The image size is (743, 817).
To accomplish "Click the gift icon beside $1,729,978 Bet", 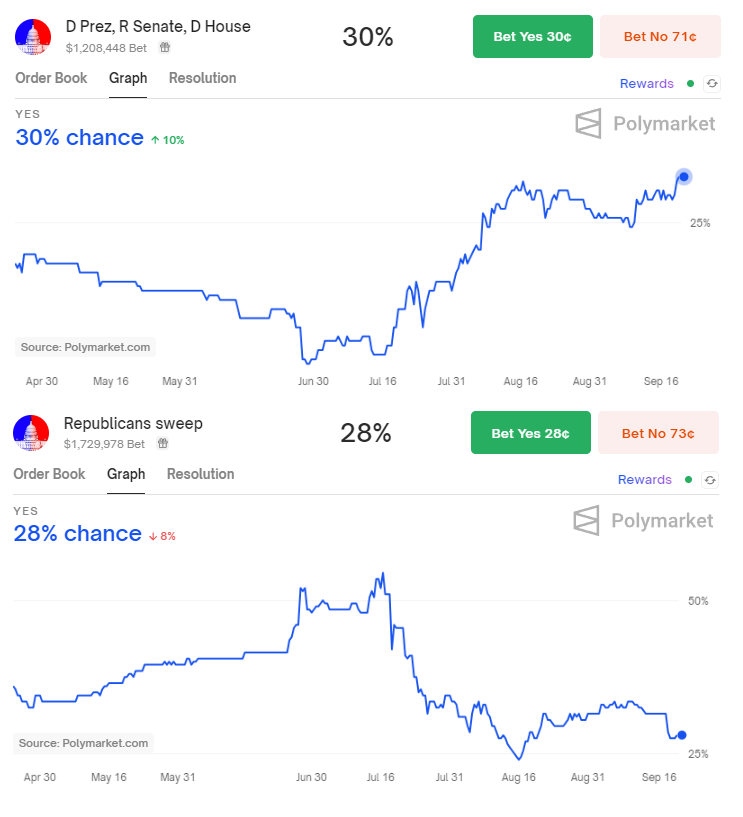I will point(163,443).
